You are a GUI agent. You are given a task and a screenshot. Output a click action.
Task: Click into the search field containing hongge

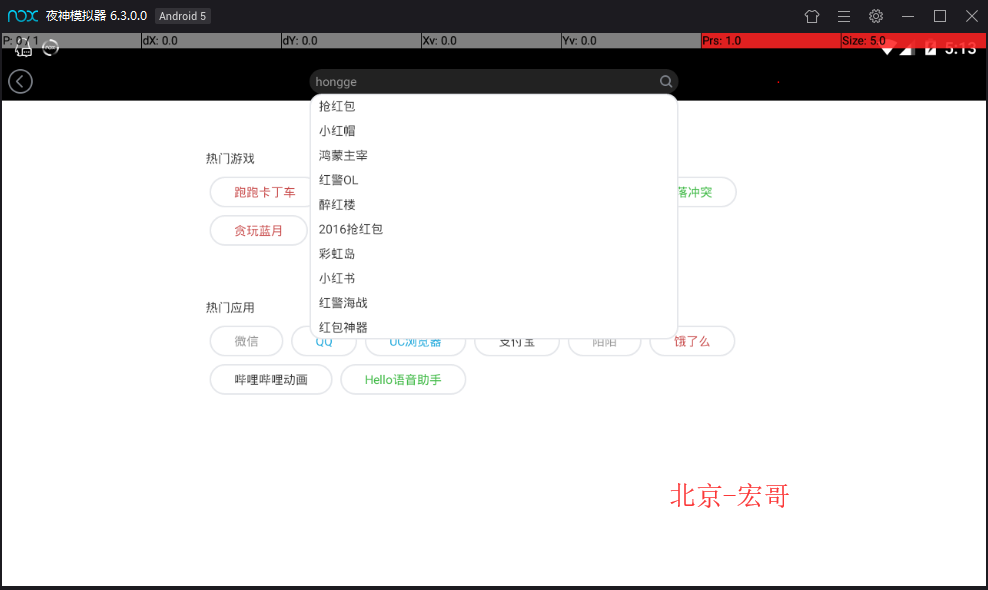click(493, 81)
